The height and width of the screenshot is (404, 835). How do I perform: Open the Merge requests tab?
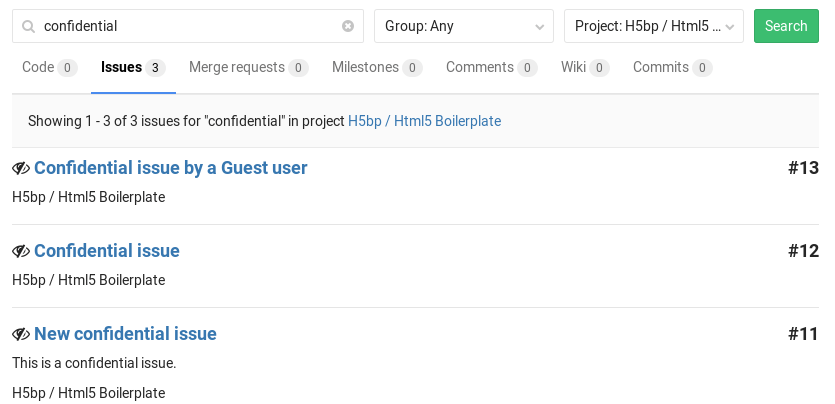click(x=247, y=68)
